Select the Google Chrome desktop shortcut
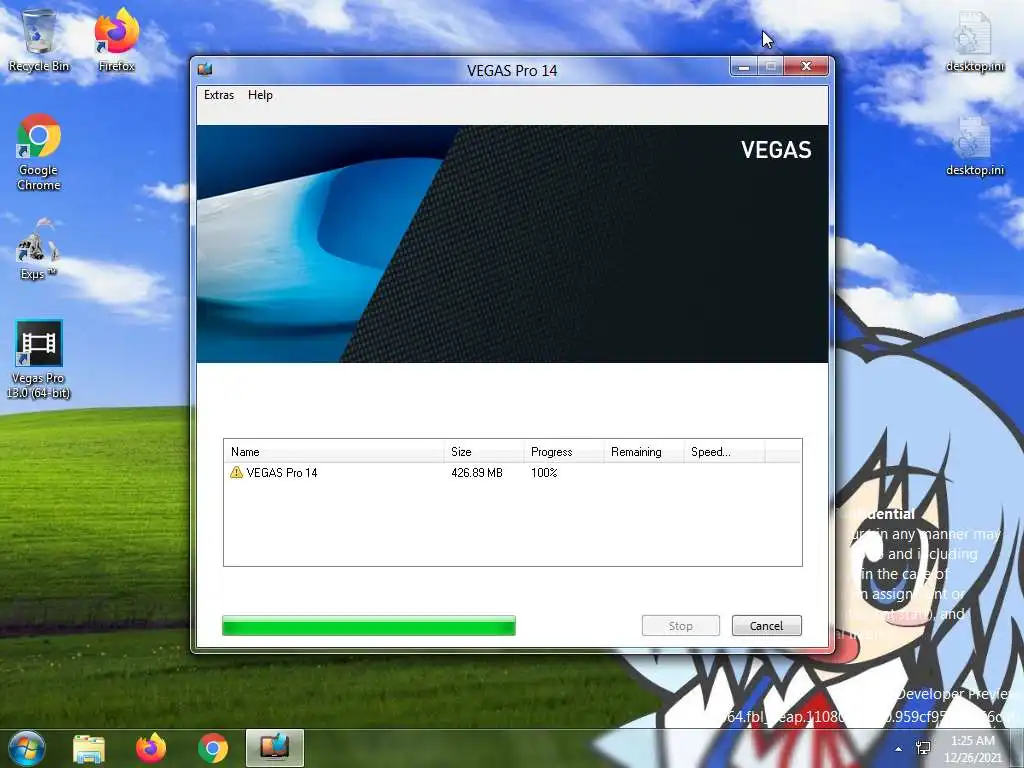The image size is (1024, 768). coord(39,152)
